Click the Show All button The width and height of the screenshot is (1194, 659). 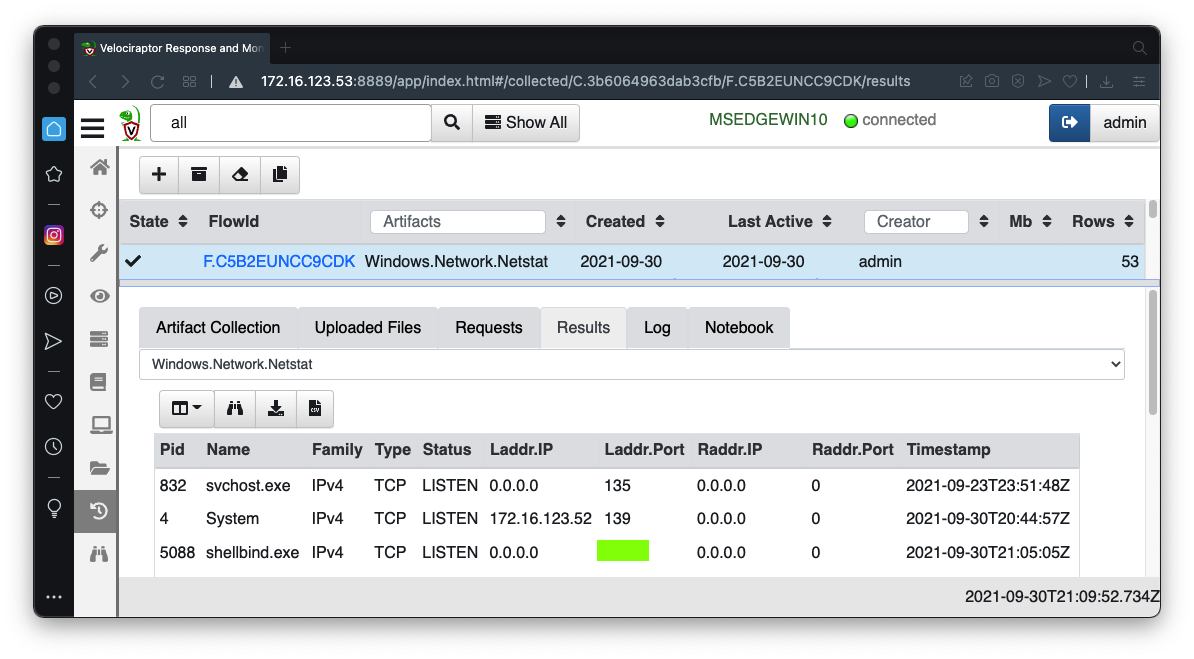coord(526,122)
